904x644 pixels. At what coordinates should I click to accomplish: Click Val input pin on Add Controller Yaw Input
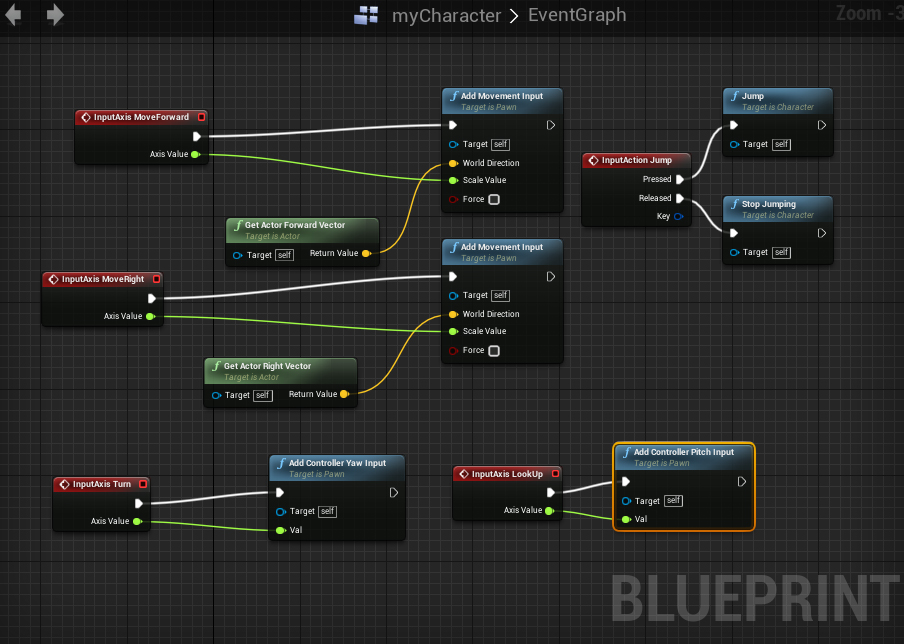[280, 530]
